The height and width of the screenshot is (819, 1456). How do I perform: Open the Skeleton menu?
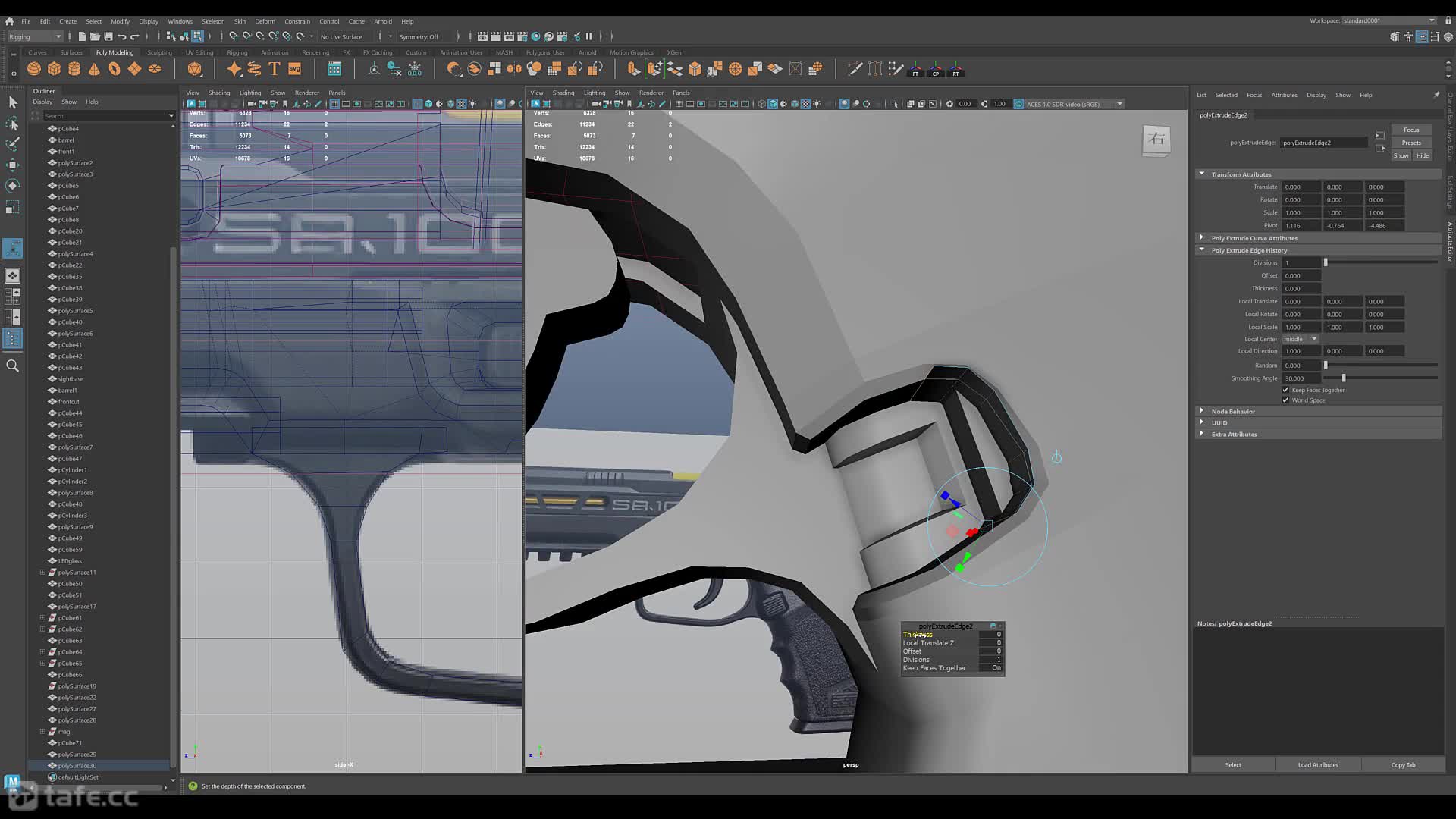coord(213,21)
